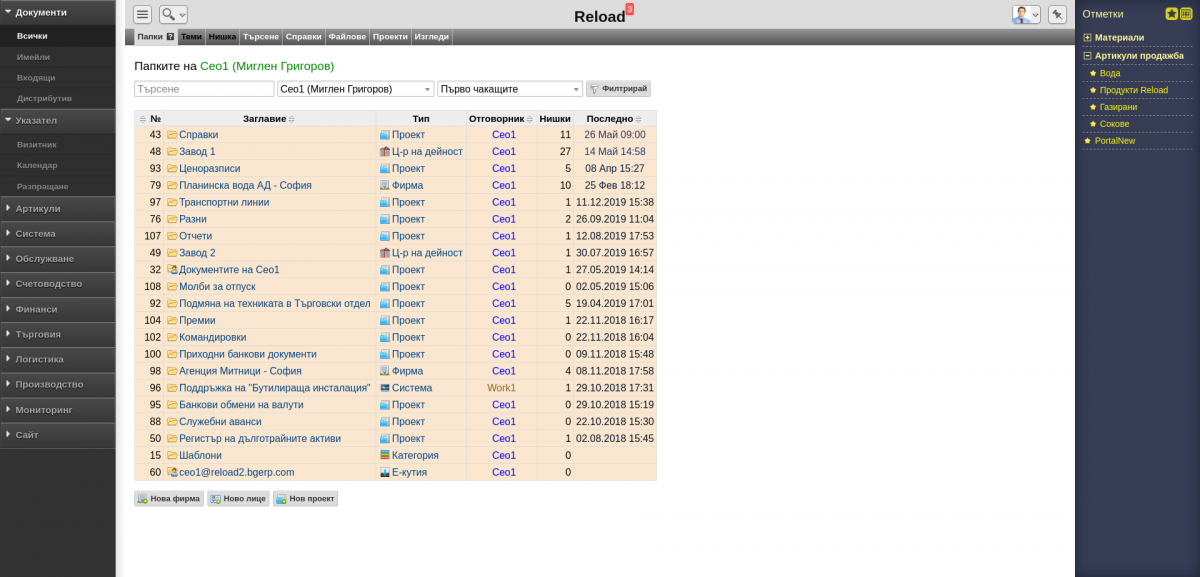Select Имейли in the sidebar
Image resolution: width=1200 pixels, height=577 pixels.
click(33, 57)
